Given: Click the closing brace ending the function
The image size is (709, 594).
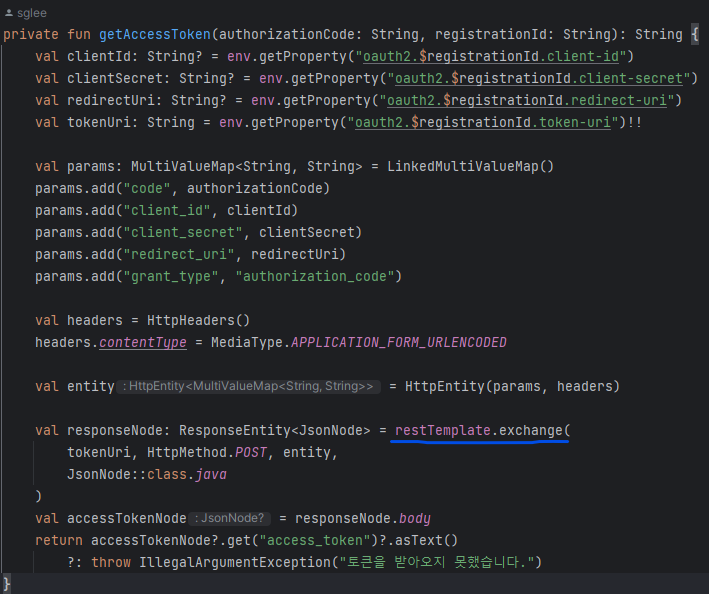Looking at the screenshot, I should 7,583.
